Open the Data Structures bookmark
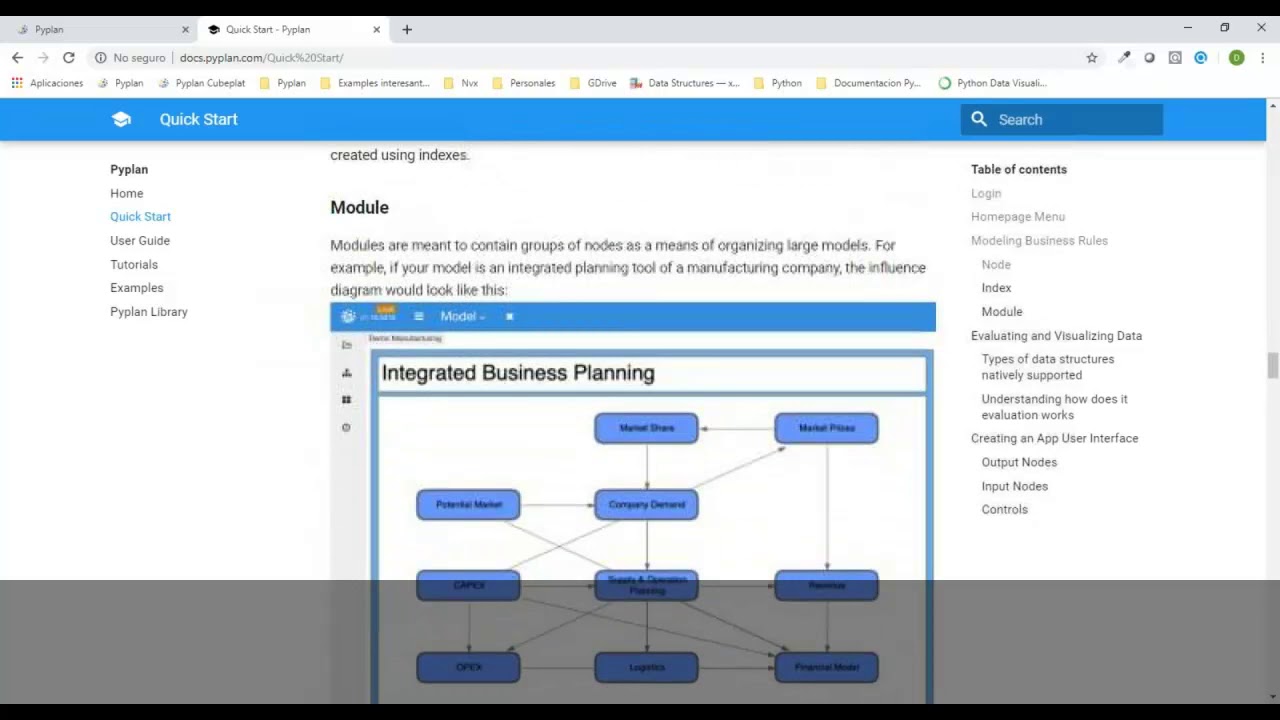This screenshot has width=1280, height=720. click(685, 83)
